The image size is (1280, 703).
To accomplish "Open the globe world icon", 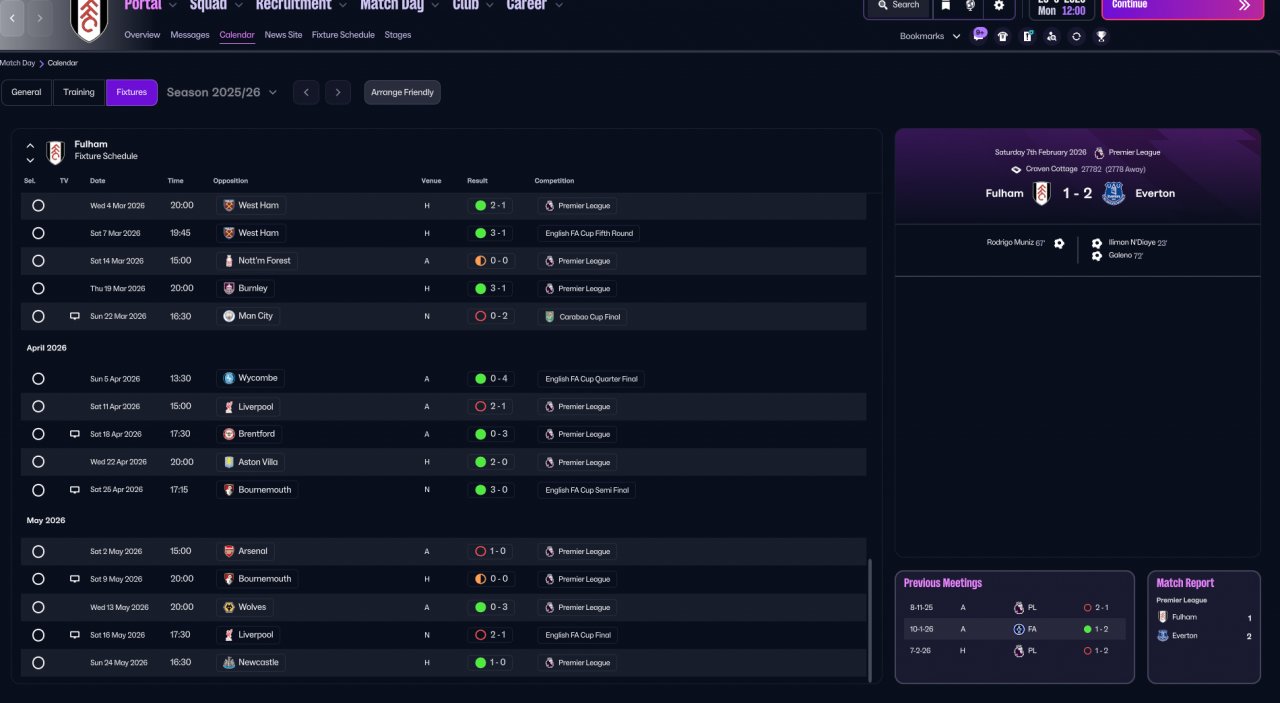I will tap(970, 6).
